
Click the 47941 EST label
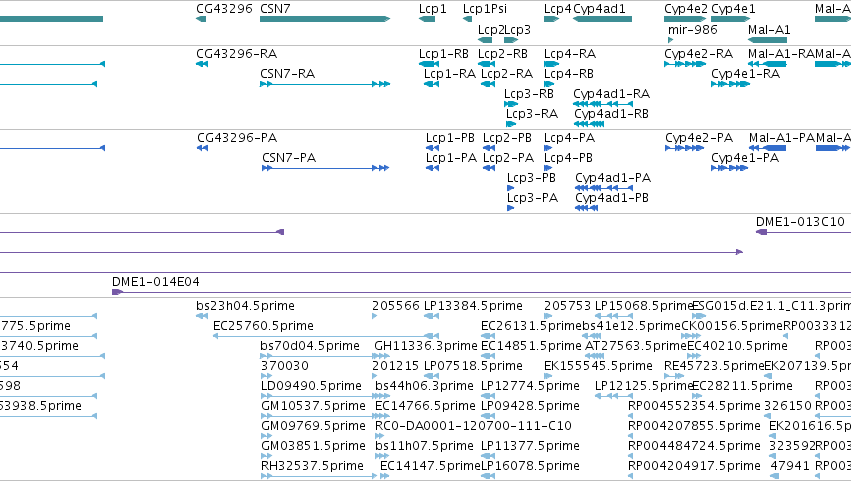click(790, 467)
